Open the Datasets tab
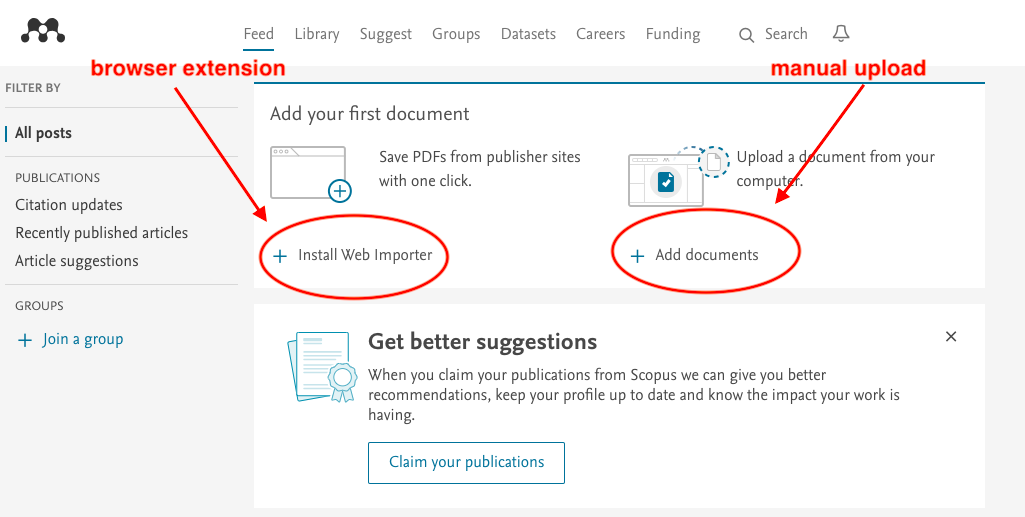 pos(528,34)
